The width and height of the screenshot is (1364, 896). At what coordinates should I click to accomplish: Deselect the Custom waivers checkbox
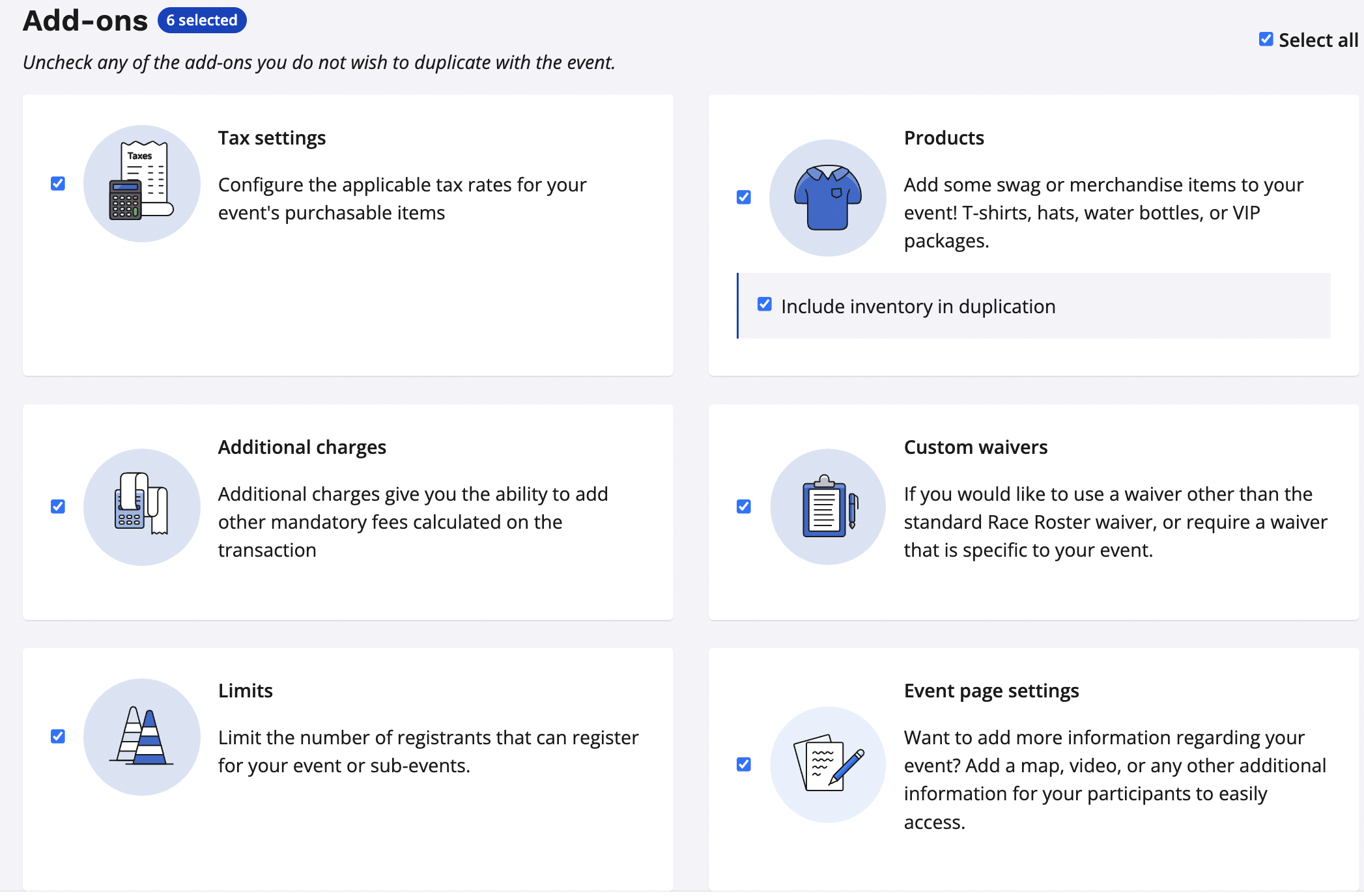pos(744,507)
